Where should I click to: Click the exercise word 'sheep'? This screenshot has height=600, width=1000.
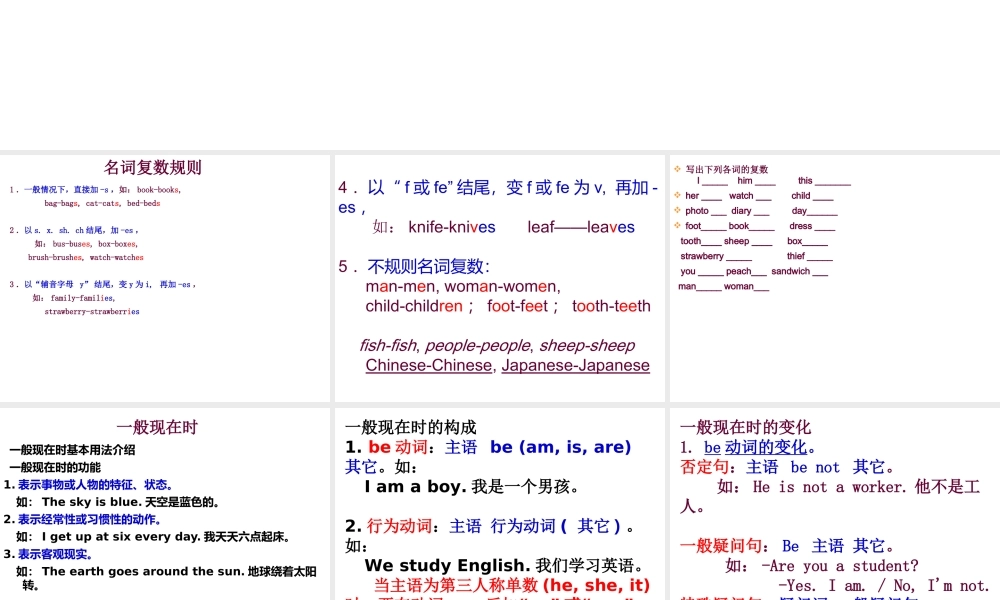pos(737,241)
